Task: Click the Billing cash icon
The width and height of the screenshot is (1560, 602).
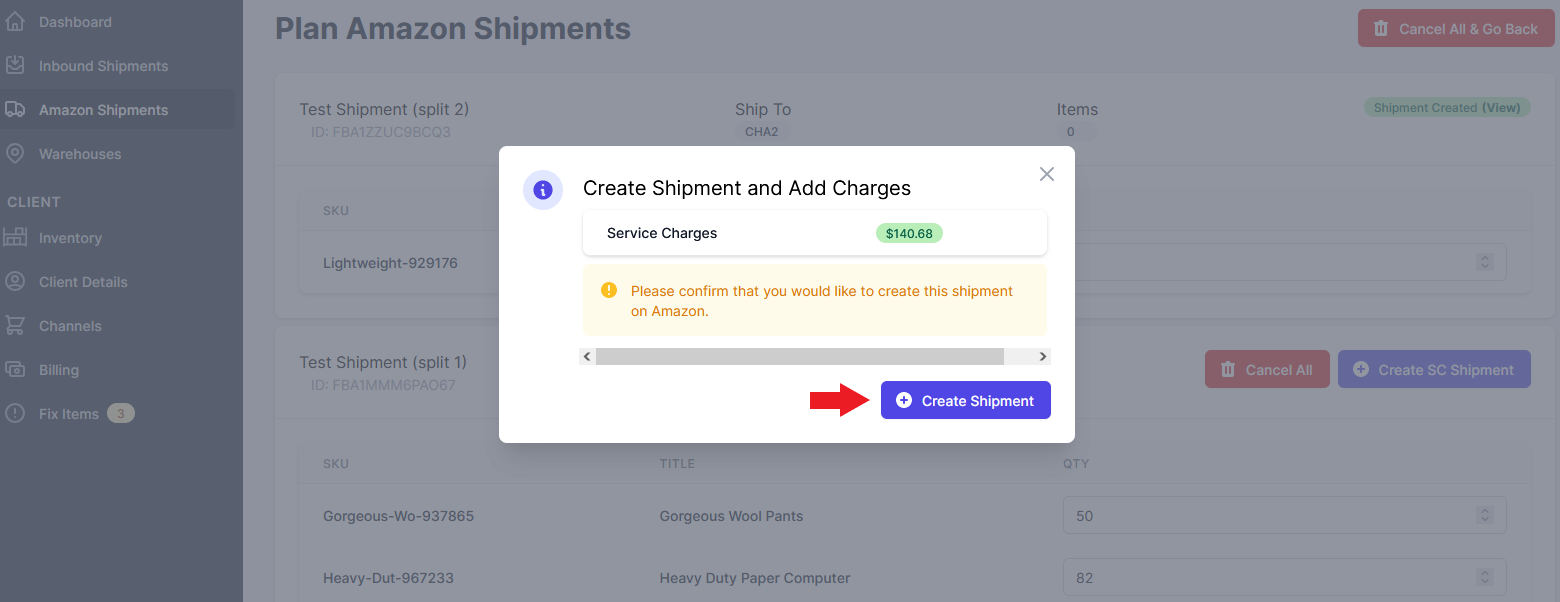Action: tap(15, 370)
